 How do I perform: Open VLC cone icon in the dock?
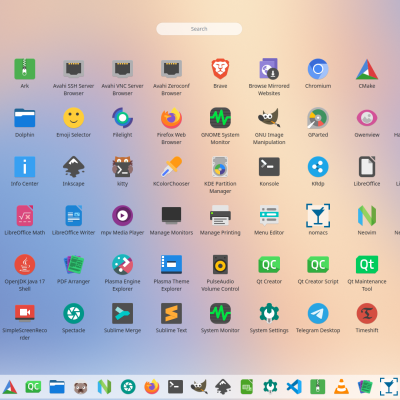point(342,387)
